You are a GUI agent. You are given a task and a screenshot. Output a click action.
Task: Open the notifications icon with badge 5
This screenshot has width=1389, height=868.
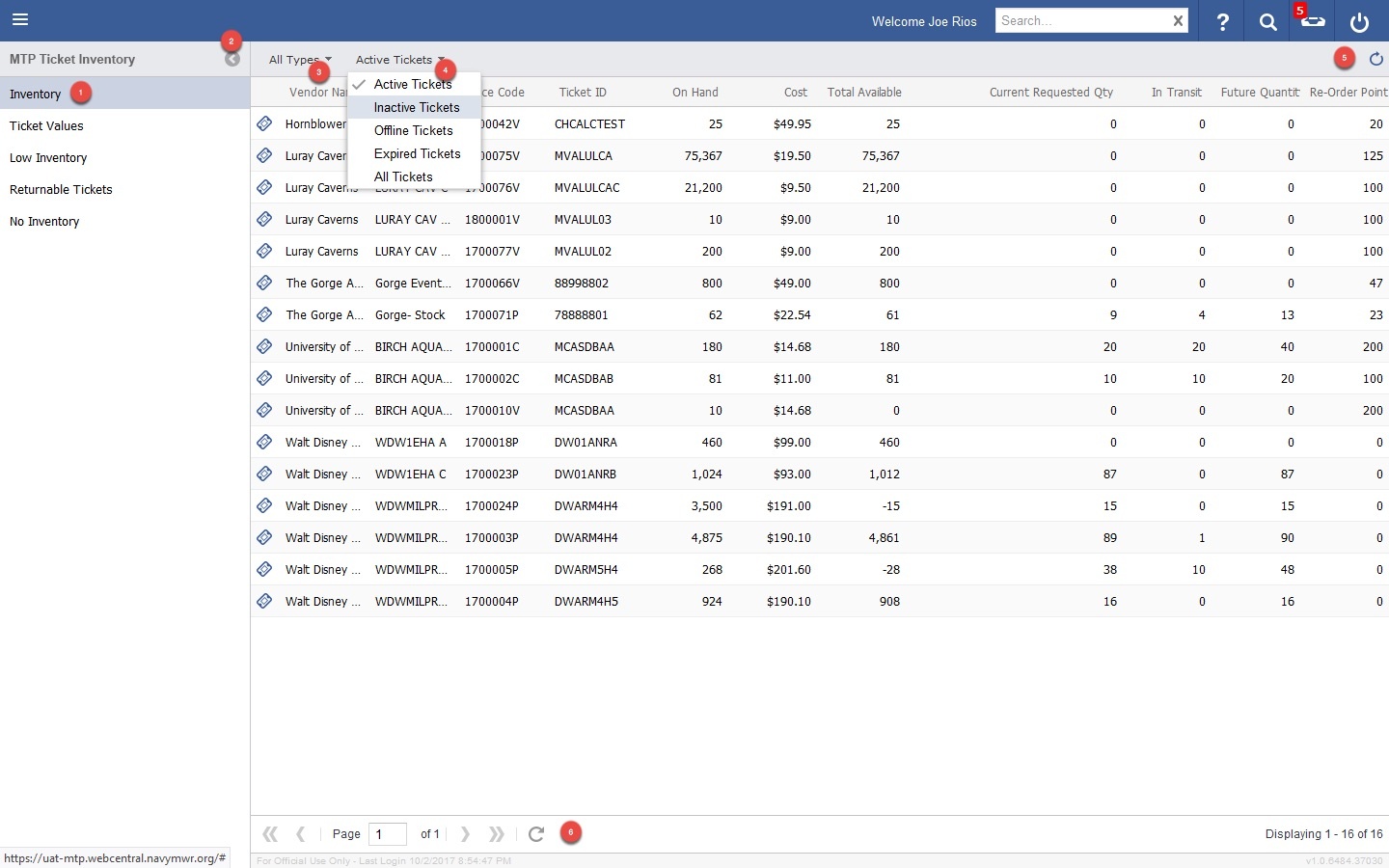tap(1313, 21)
